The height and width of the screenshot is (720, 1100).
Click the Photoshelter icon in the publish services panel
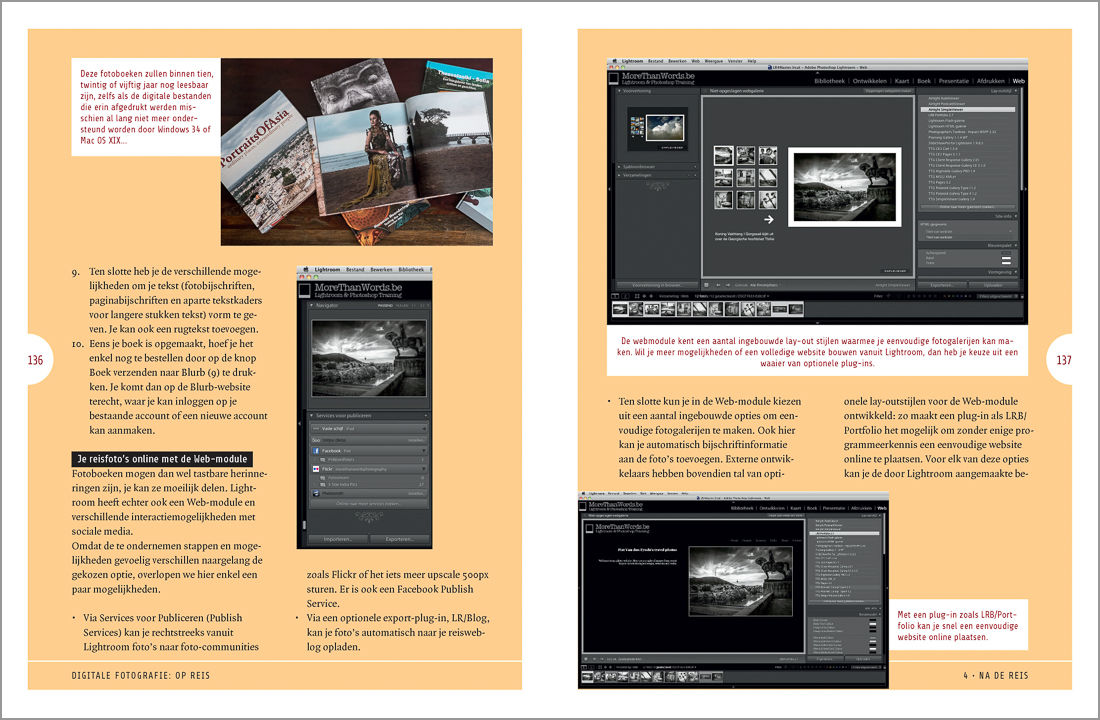316,493
